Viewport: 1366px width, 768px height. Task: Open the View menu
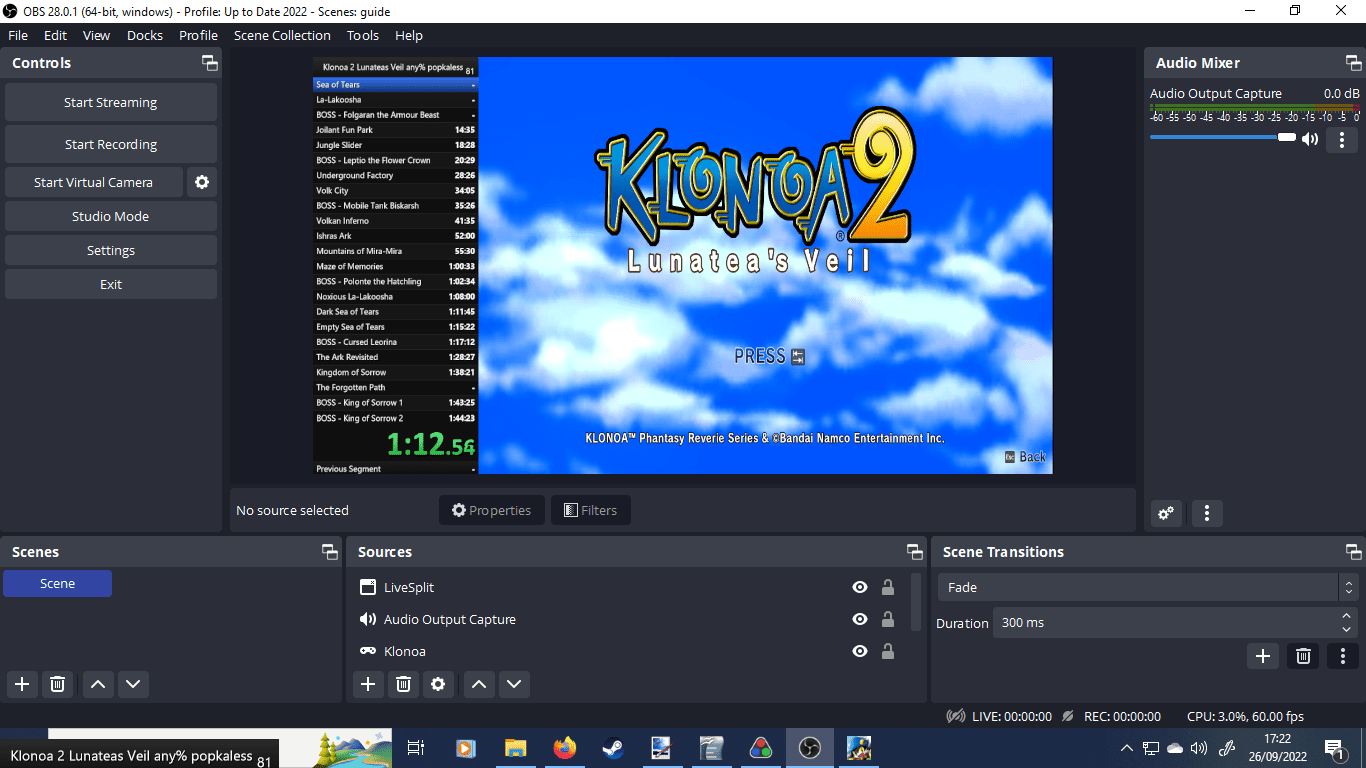(x=96, y=35)
